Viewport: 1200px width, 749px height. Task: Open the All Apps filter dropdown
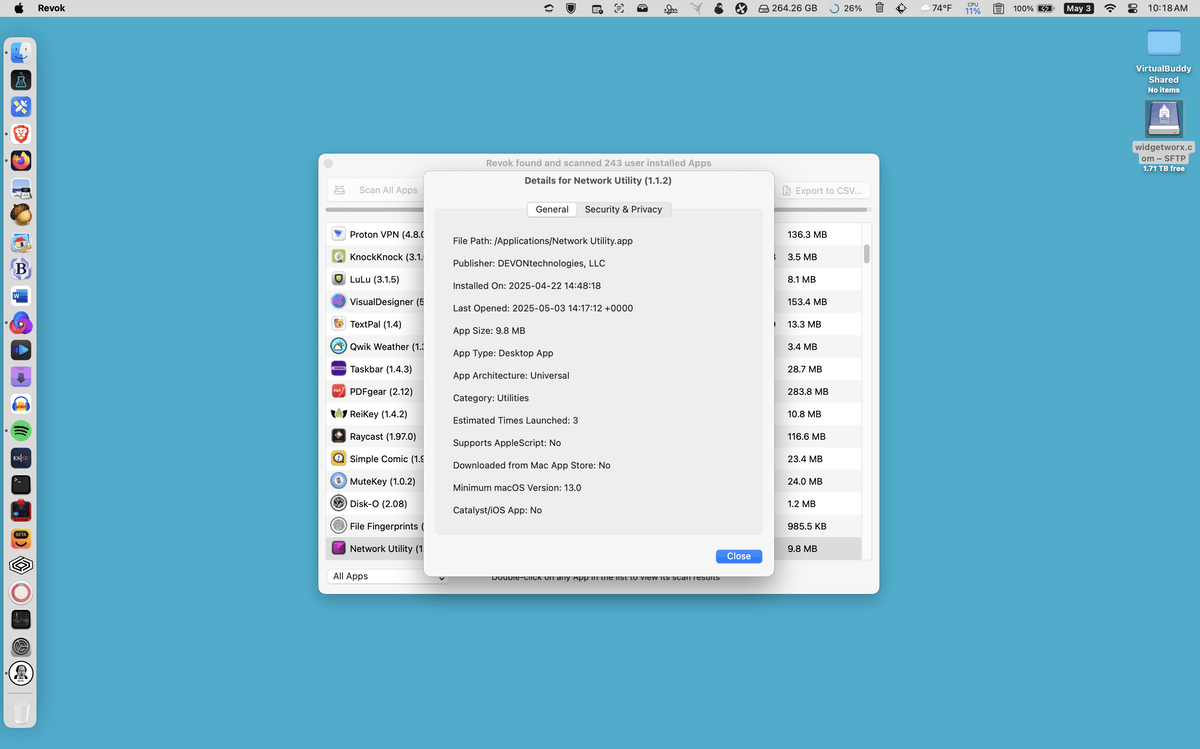pos(387,576)
